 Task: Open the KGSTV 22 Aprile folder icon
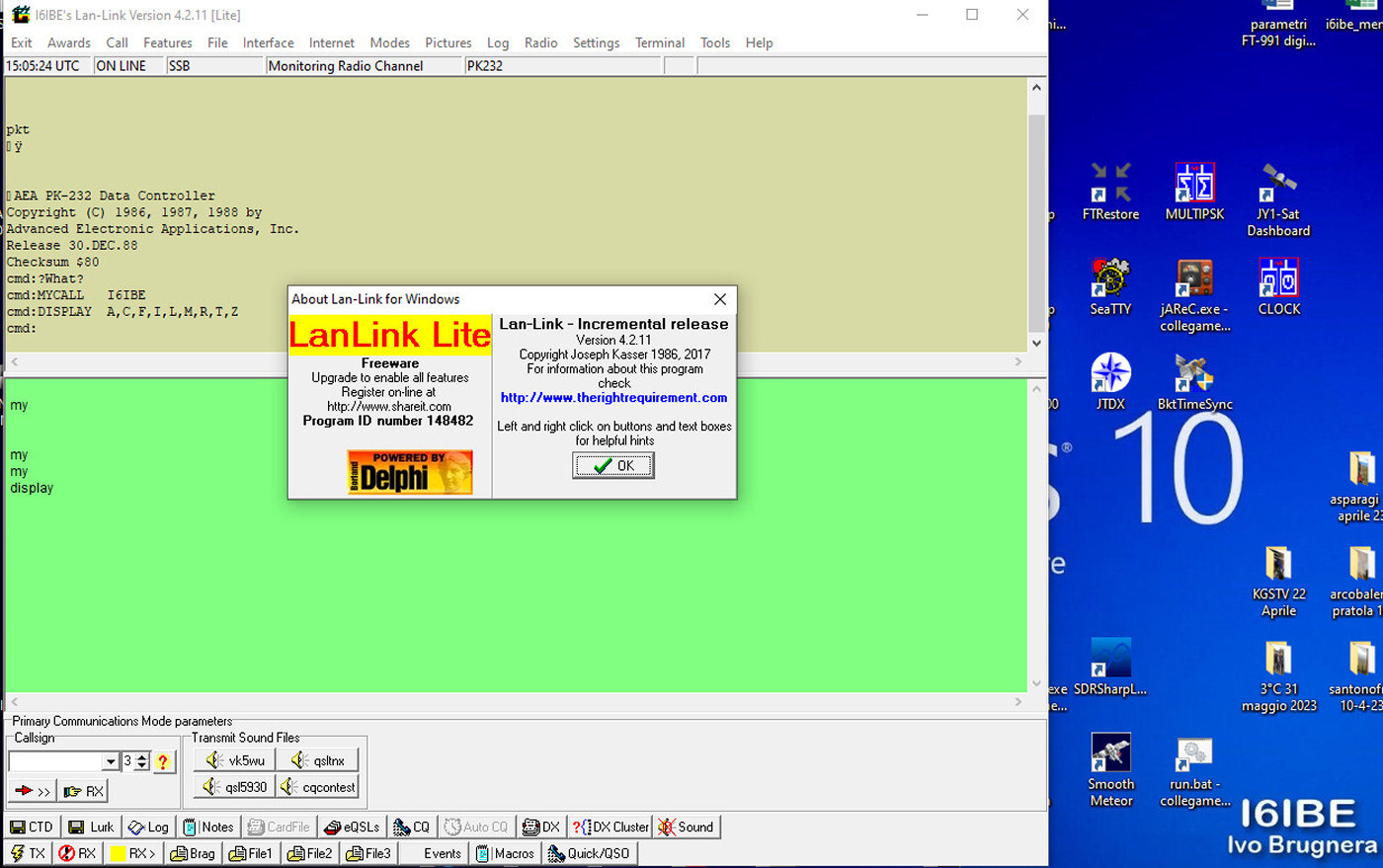pos(1278,582)
